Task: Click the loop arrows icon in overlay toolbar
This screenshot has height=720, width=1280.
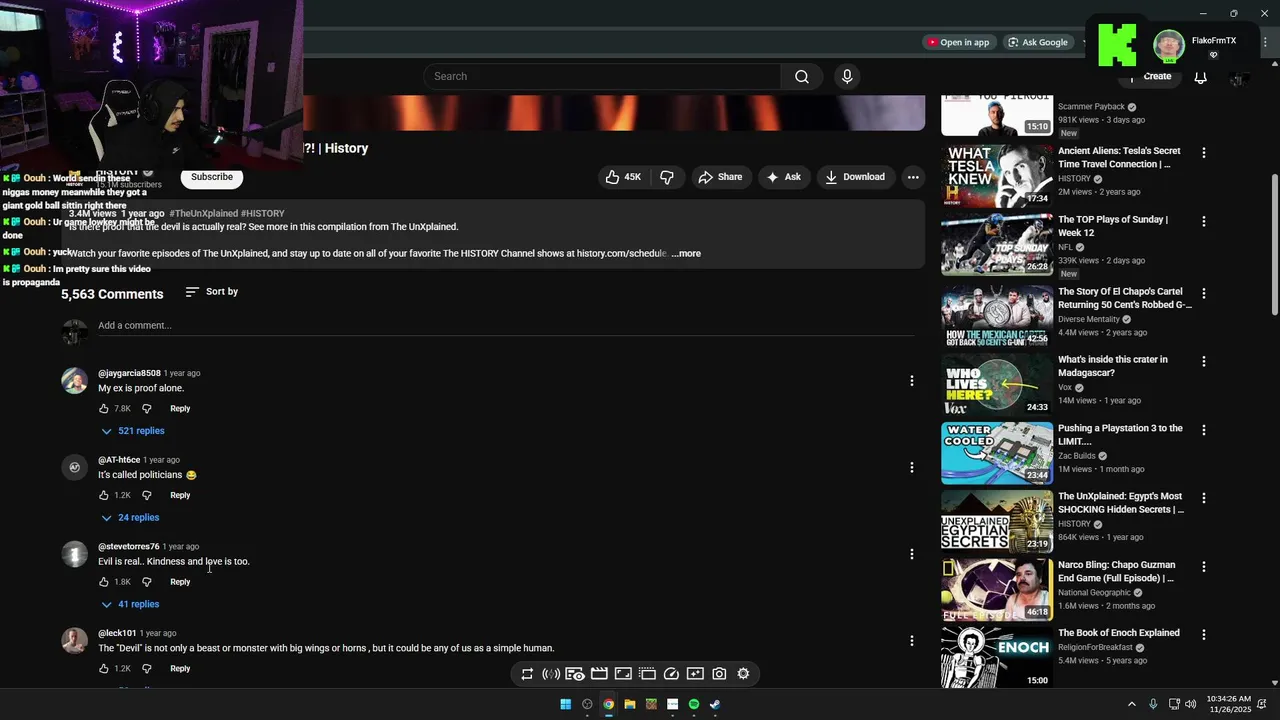Action: tap(527, 674)
